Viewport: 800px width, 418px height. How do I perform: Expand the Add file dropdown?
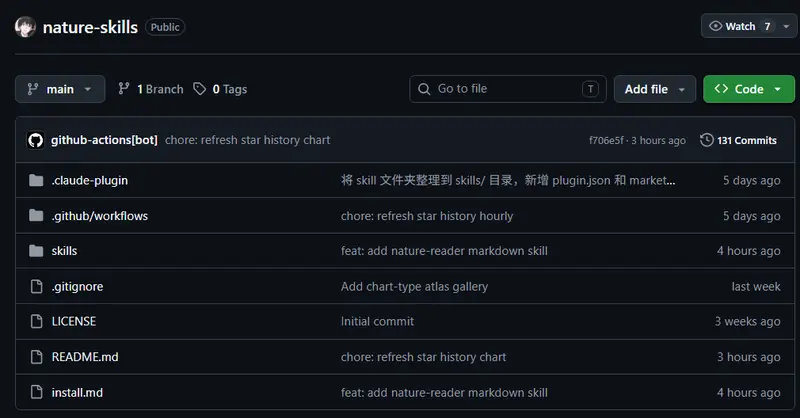[x=655, y=89]
